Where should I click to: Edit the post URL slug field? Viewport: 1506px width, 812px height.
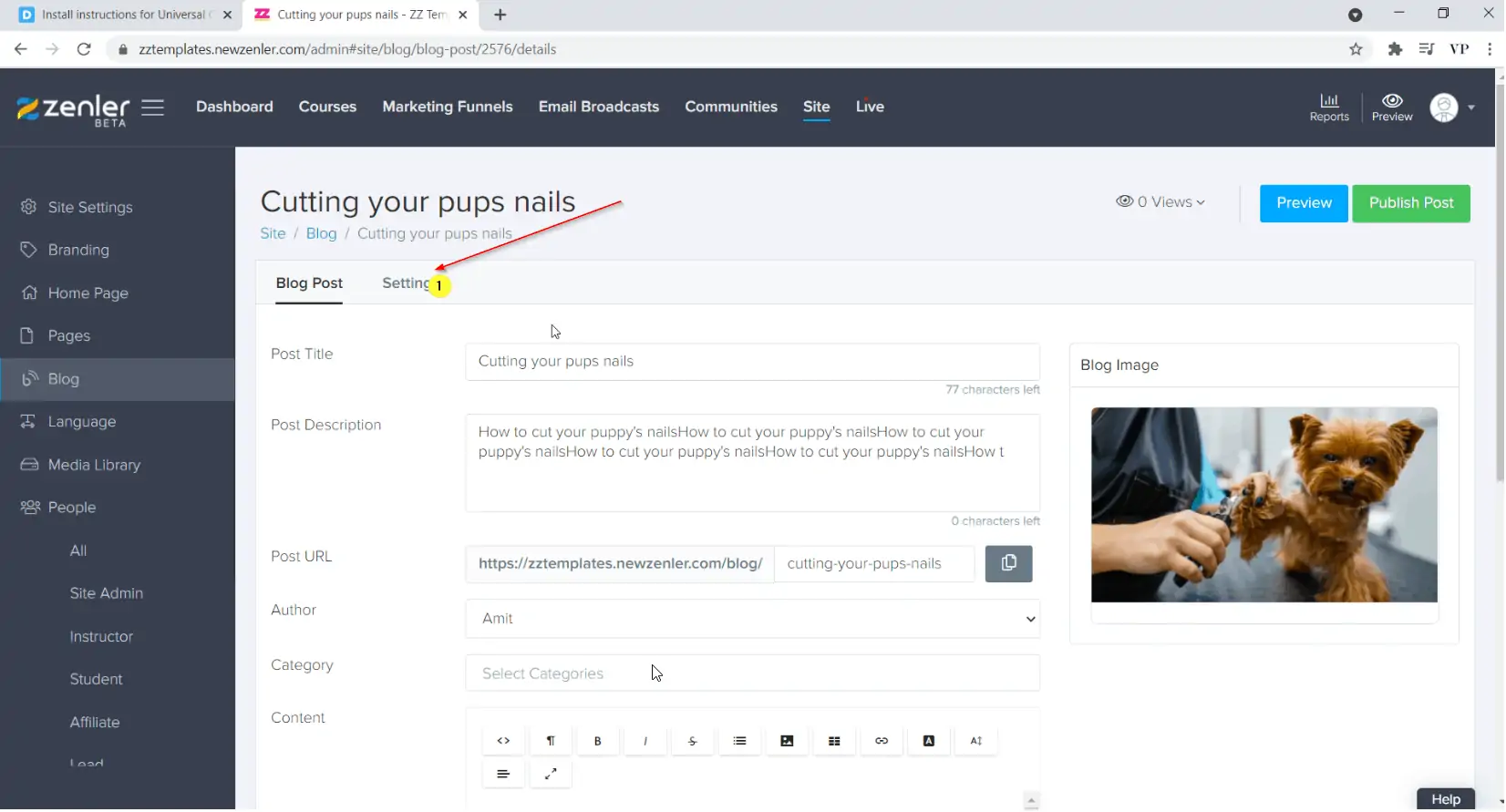874,564
